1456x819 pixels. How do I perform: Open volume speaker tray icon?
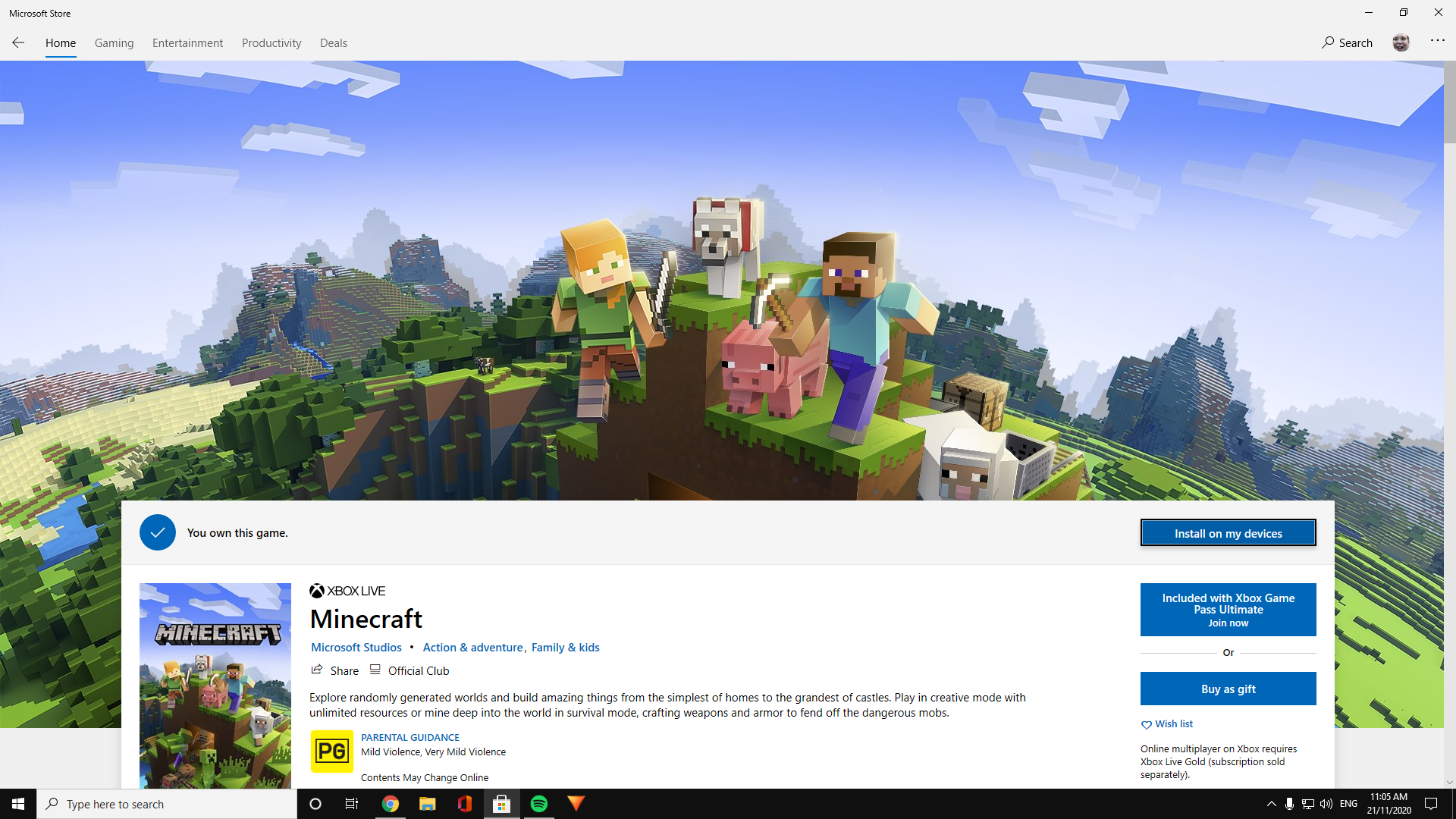click(1326, 804)
